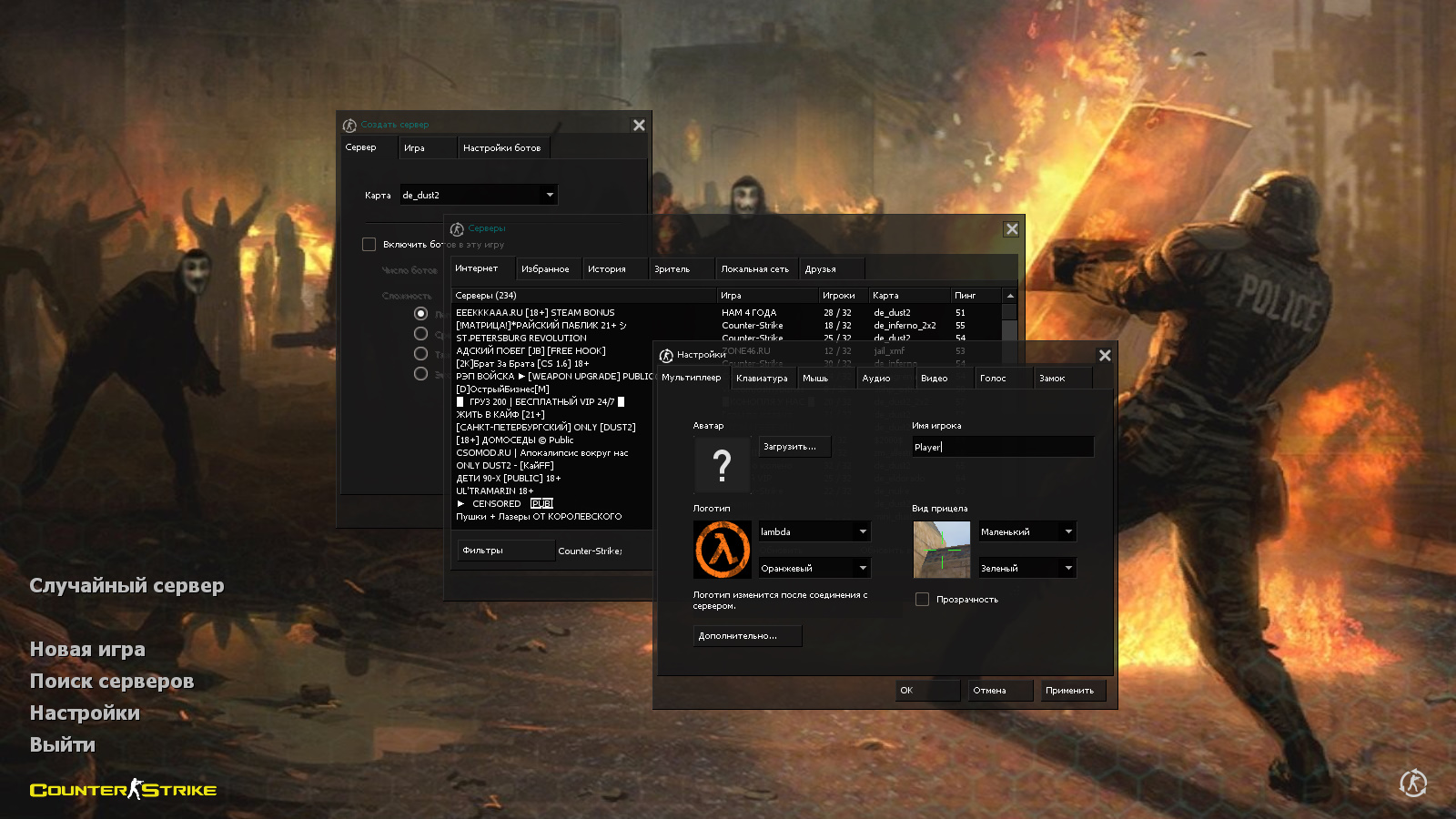Click the Настройки window title icon

[666, 356]
